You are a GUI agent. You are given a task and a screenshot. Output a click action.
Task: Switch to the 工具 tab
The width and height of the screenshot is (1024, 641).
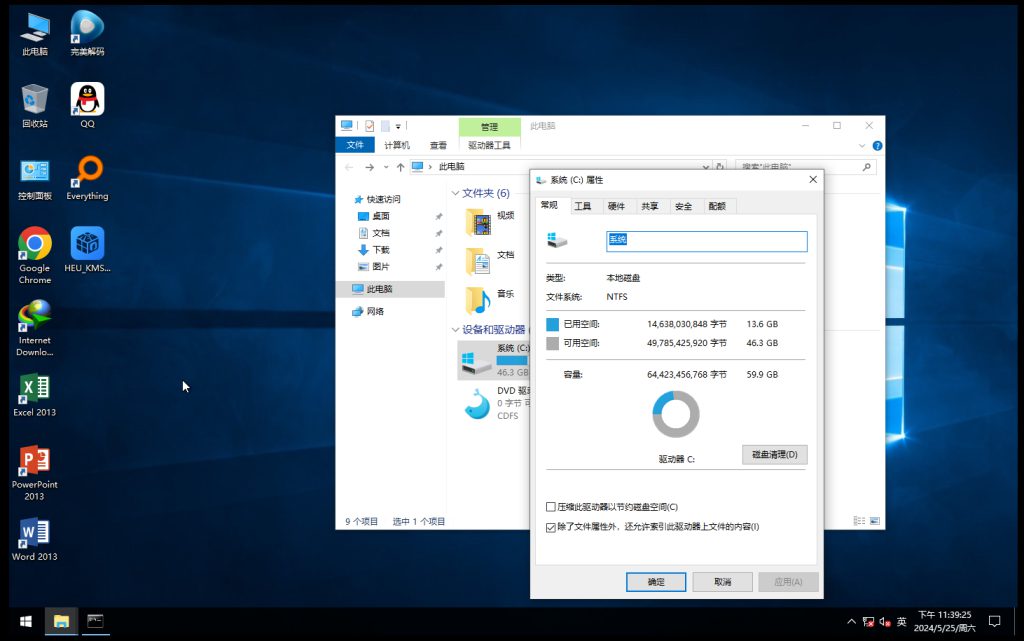(x=582, y=206)
